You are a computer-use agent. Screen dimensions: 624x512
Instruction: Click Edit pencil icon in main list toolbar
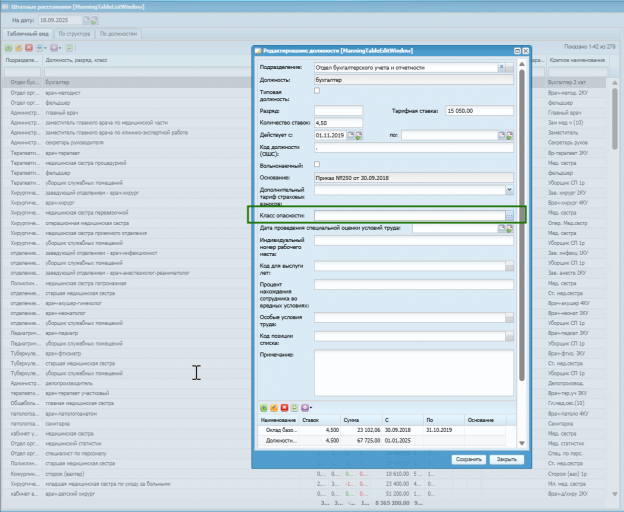click(18, 48)
